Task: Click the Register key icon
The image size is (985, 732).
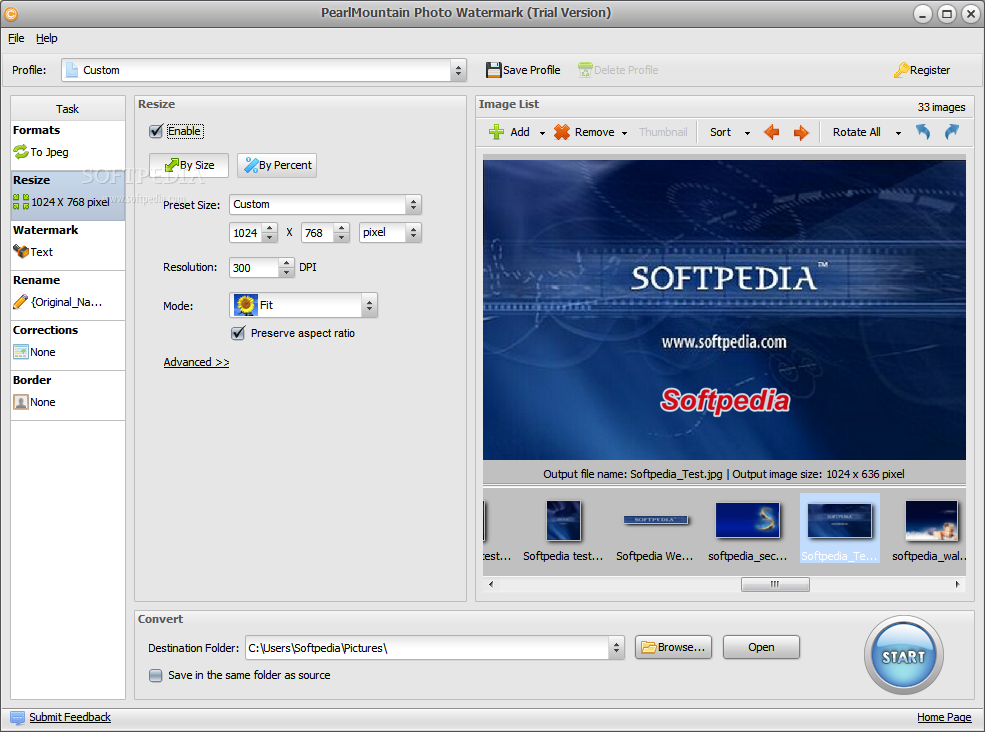Action: click(901, 70)
